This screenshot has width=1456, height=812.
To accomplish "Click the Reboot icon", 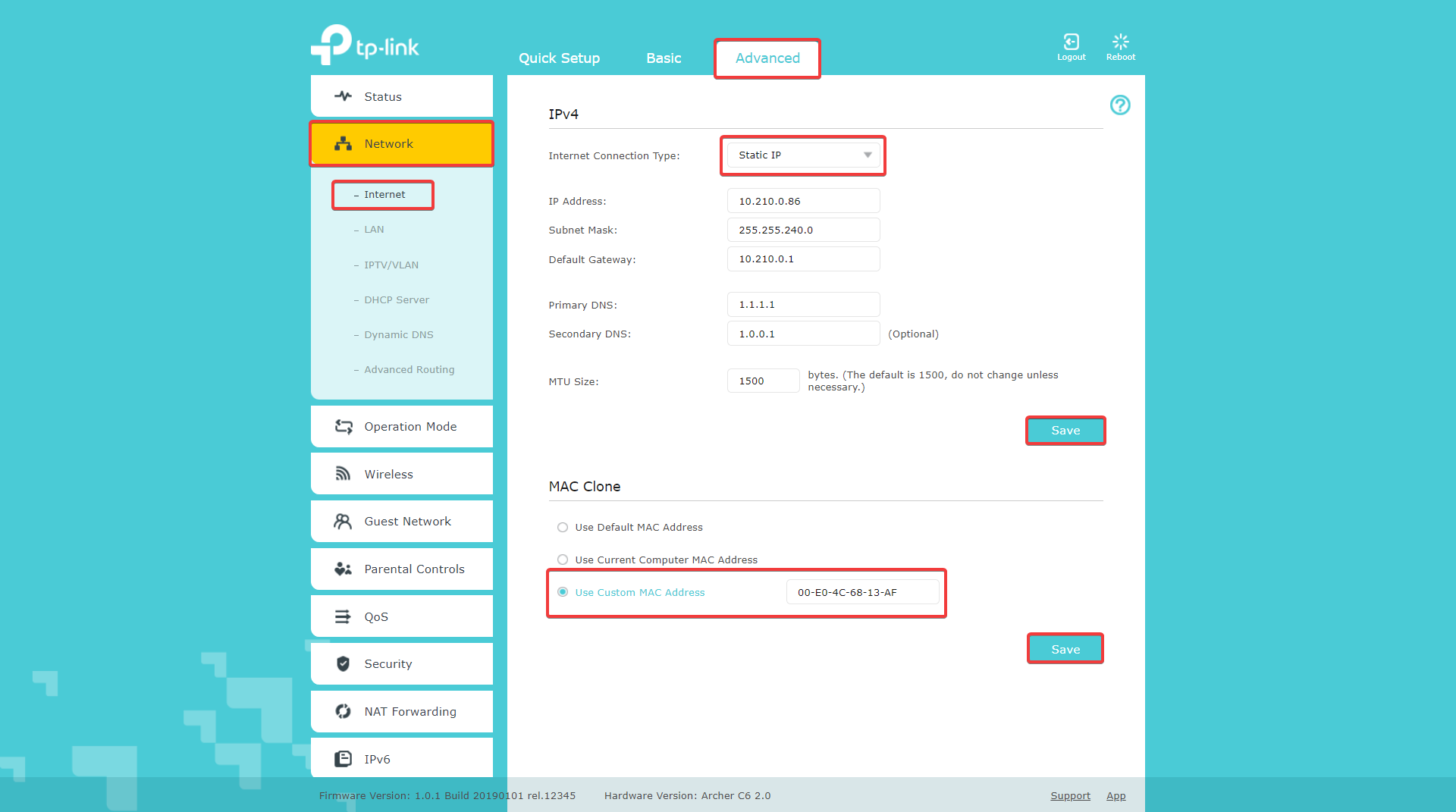I will point(1120,42).
